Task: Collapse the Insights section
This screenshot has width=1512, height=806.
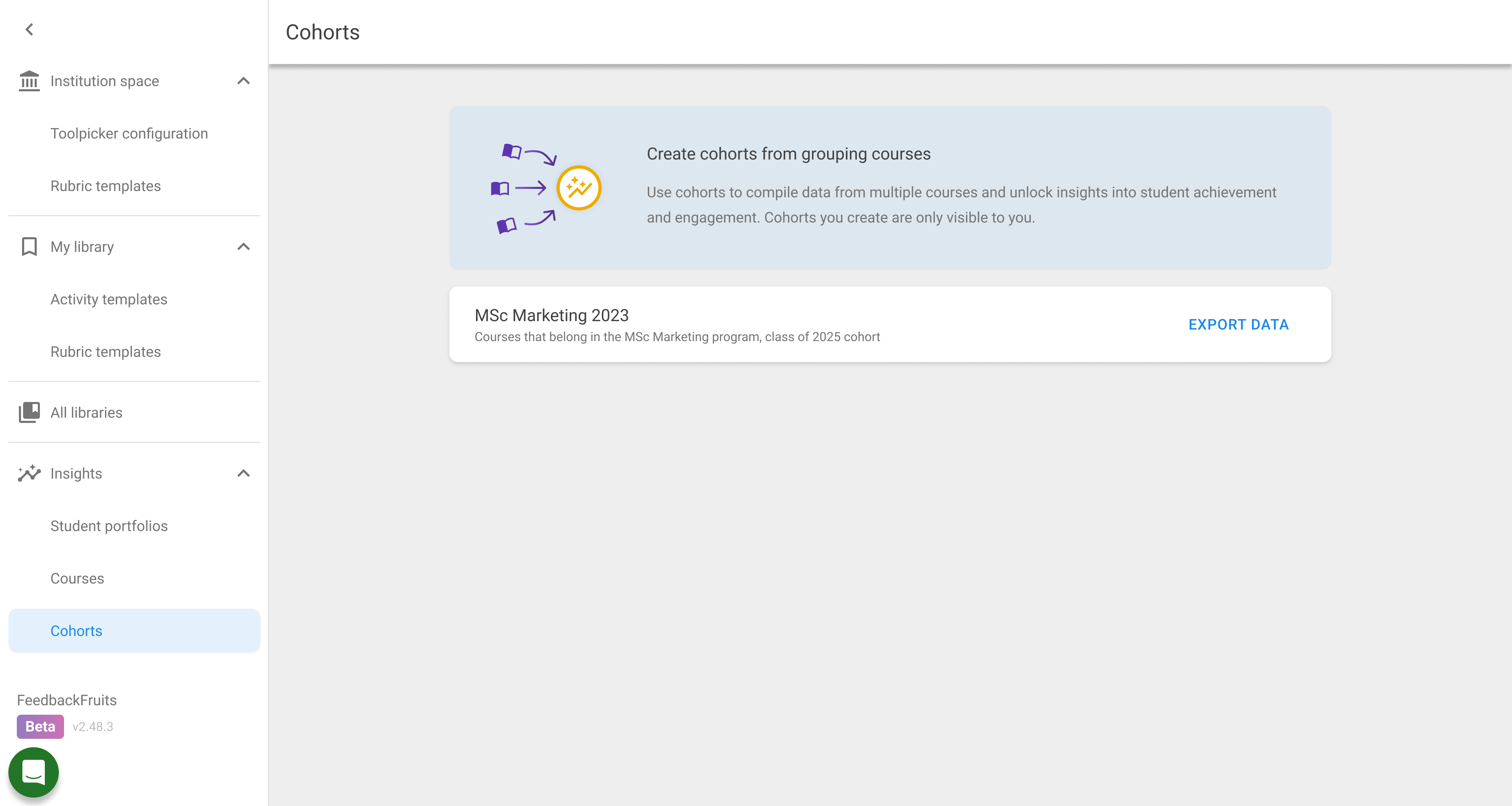Action: 244,473
